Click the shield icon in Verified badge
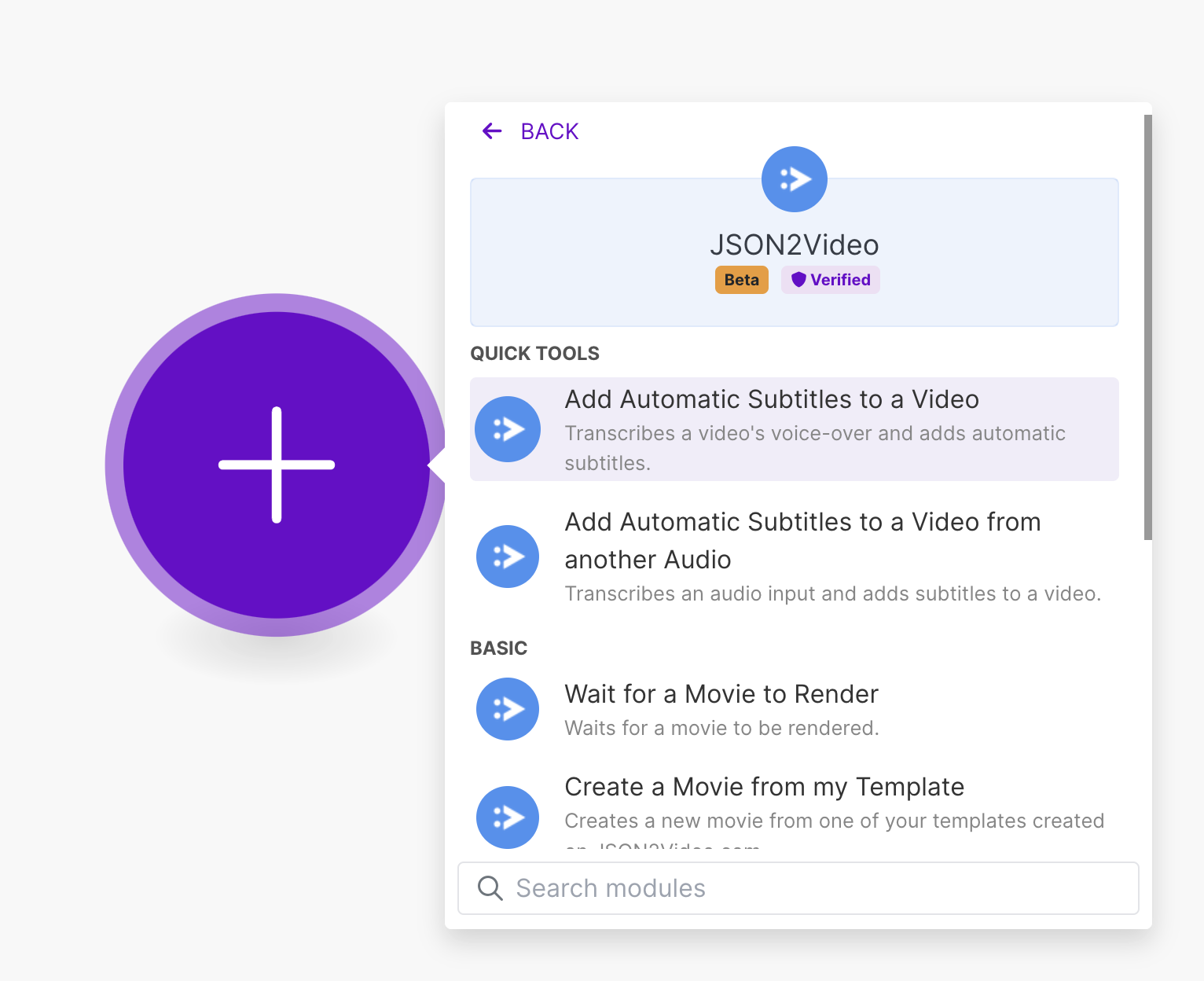 (798, 280)
